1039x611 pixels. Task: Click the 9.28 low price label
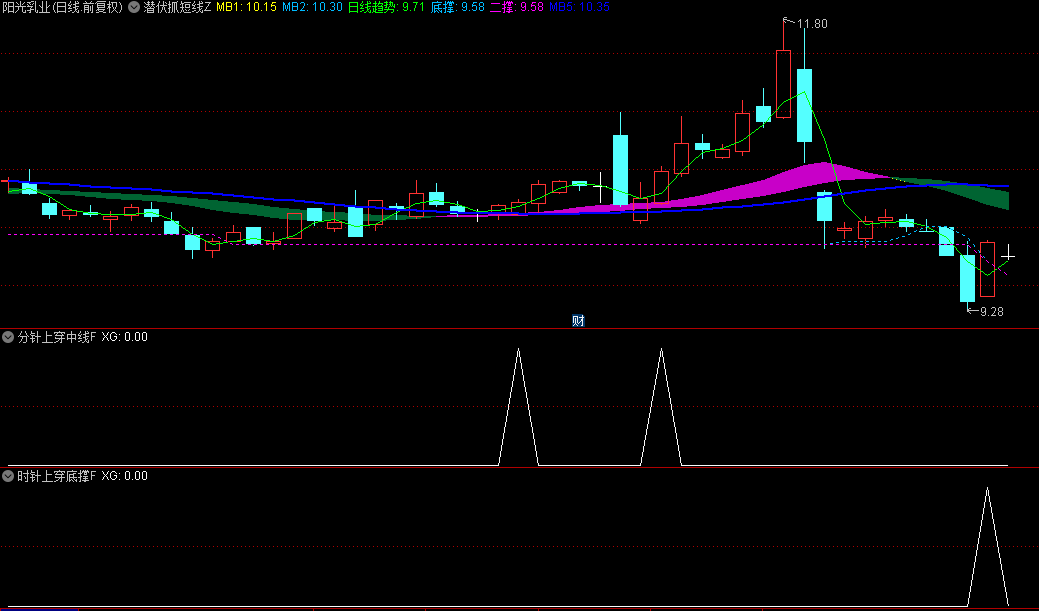(991, 311)
